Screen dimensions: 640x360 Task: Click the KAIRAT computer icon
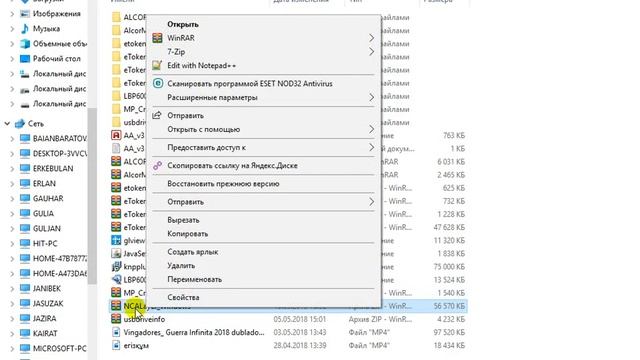(25, 333)
